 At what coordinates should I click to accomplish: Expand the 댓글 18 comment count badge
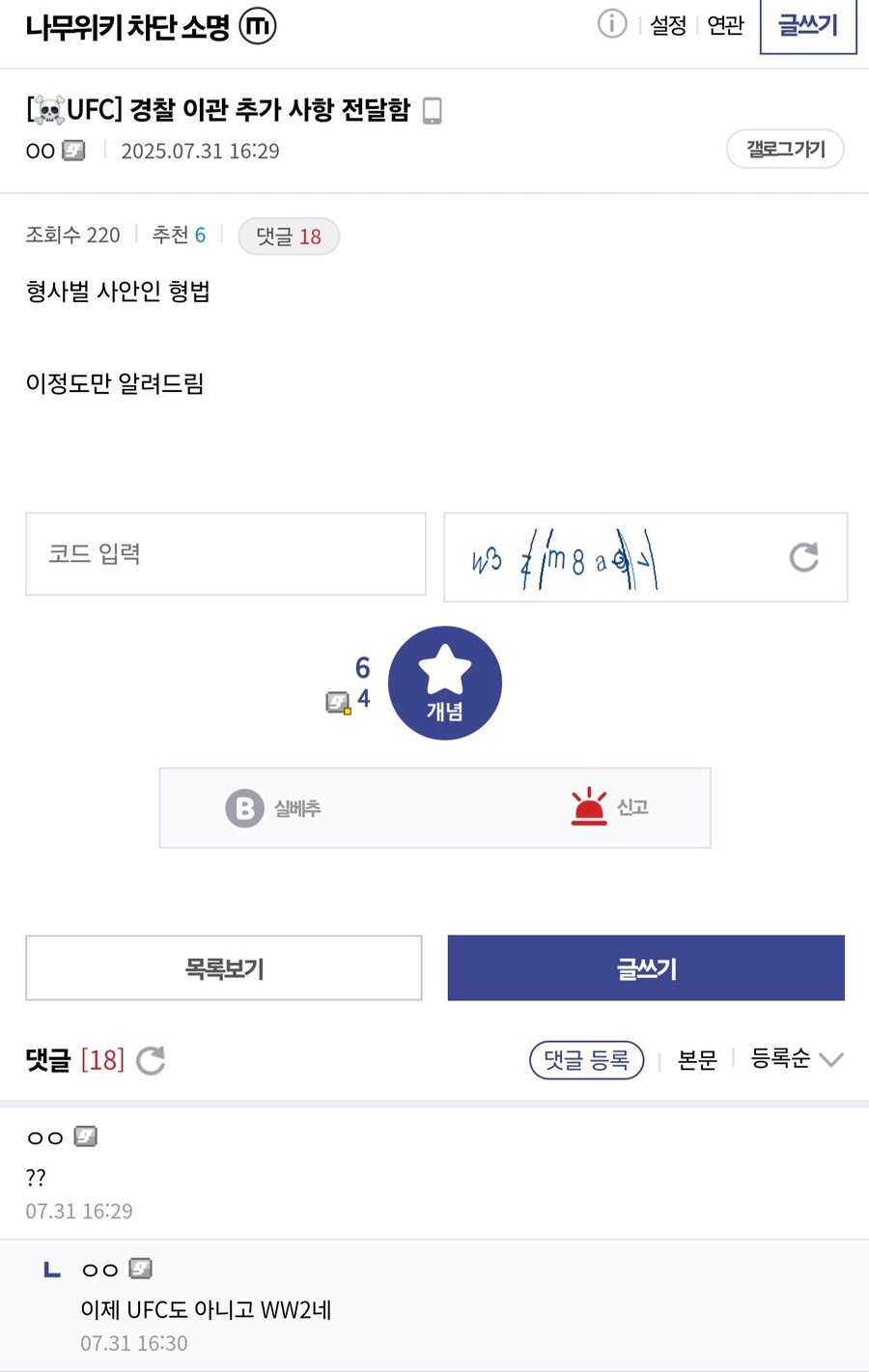click(289, 236)
